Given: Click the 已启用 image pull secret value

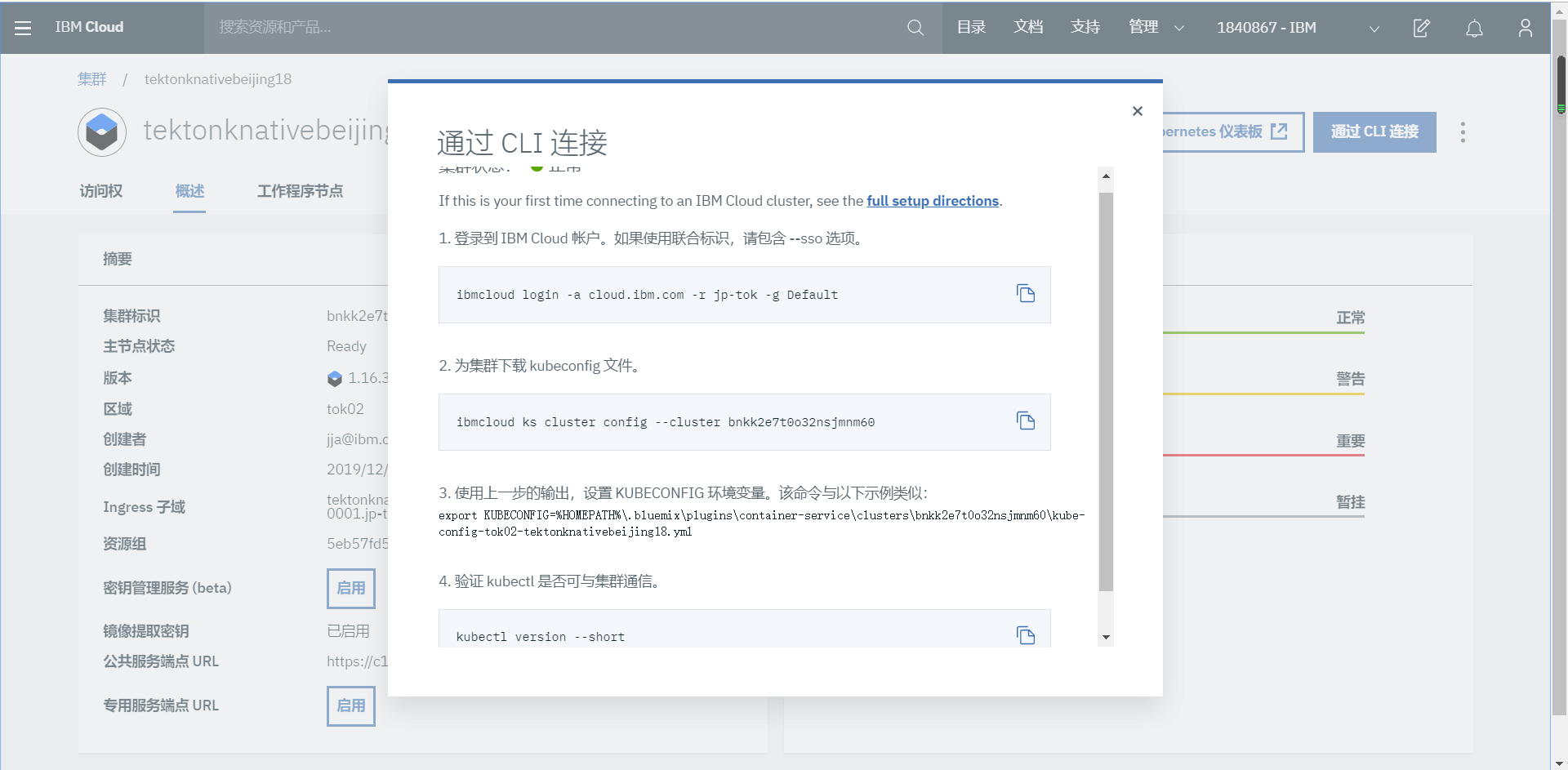Looking at the screenshot, I should point(348,631).
